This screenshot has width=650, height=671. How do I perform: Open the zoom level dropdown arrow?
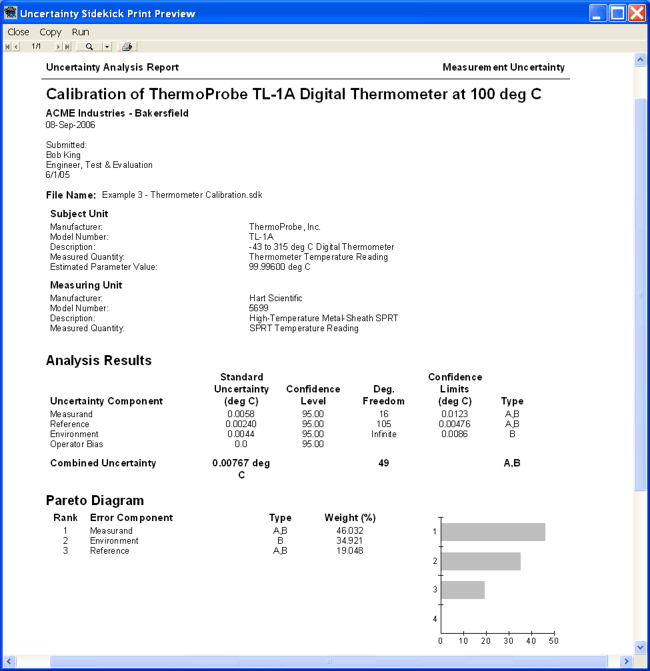(107, 47)
